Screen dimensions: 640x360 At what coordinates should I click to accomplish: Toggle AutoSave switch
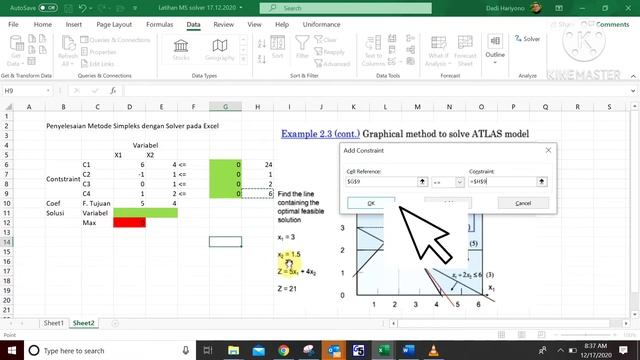click(48, 8)
